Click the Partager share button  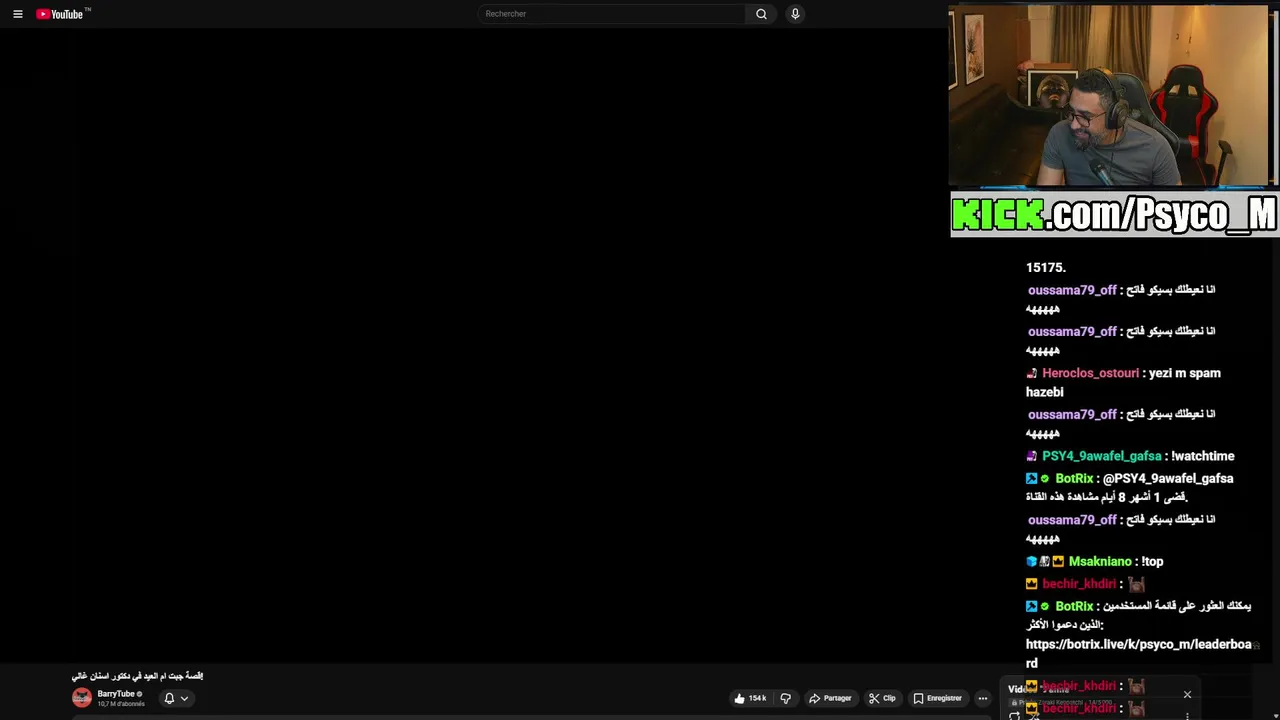(x=830, y=698)
